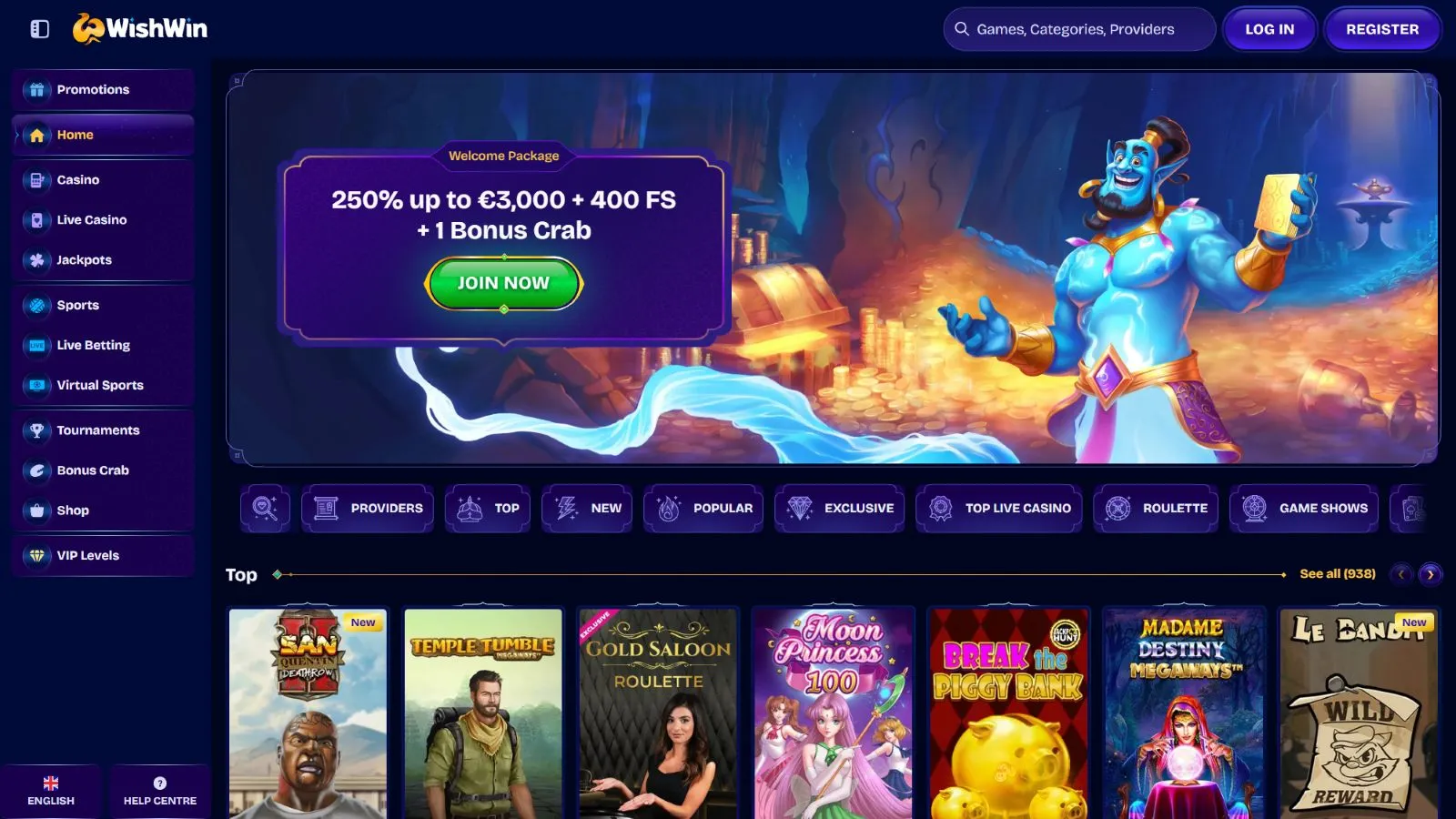The height and width of the screenshot is (819, 1456).
Task: Click the green JOIN NOW button
Action: [503, 283]
